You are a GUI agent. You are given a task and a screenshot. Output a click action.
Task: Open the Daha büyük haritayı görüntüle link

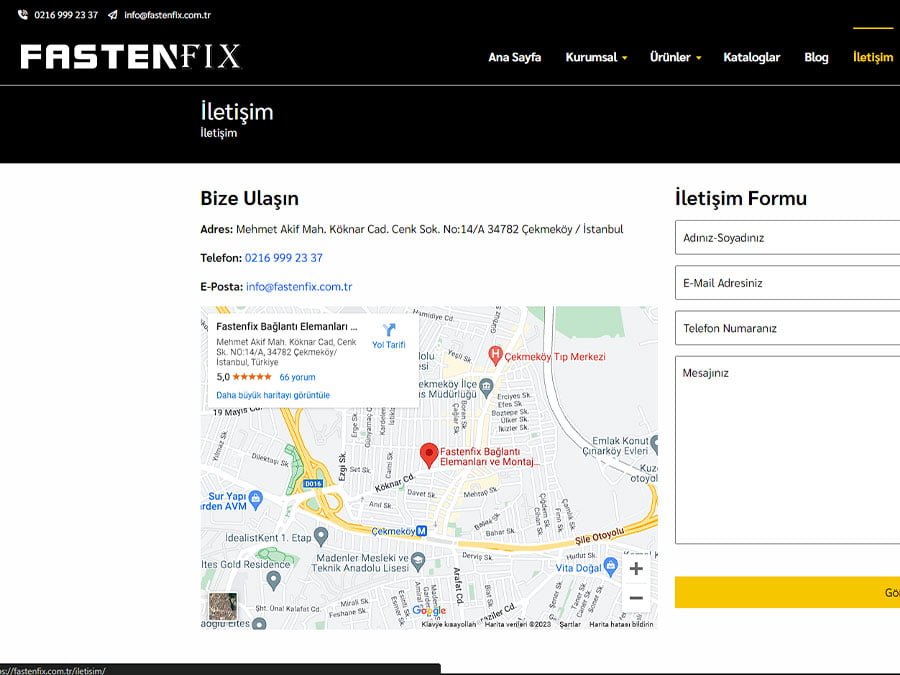tap(277, 395)
